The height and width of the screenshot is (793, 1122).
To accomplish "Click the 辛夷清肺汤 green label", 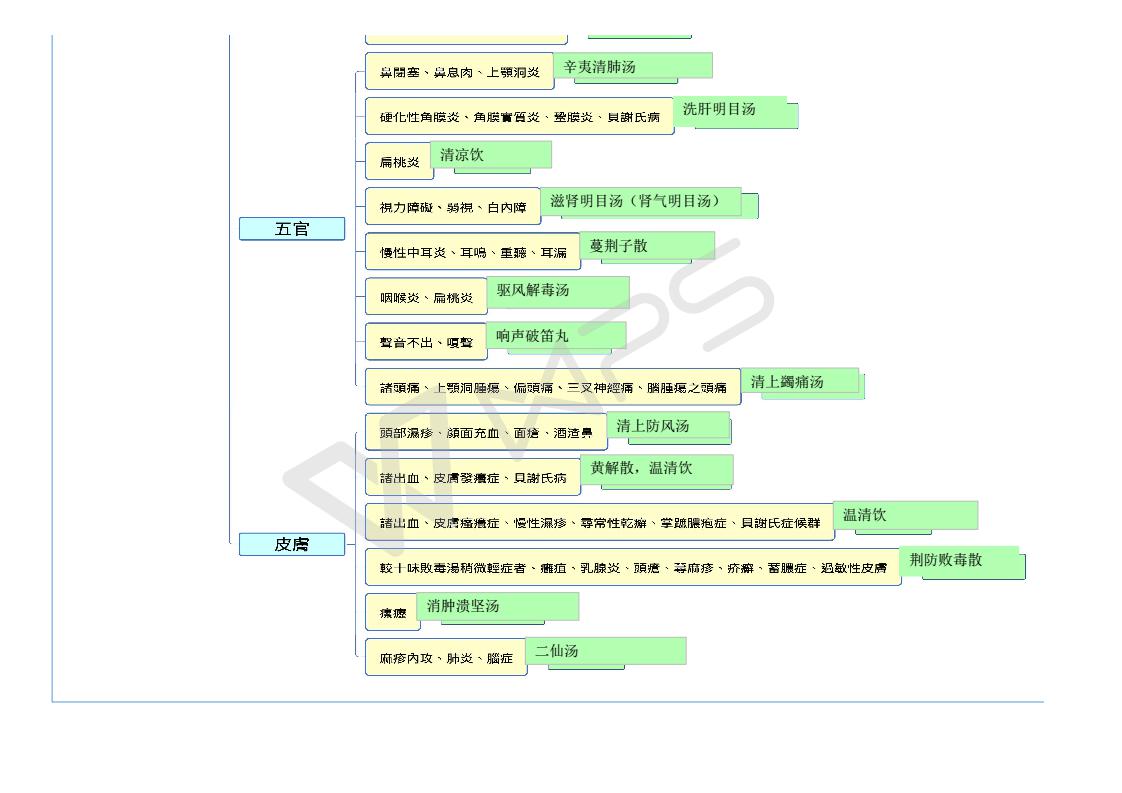I will [632, 66].
